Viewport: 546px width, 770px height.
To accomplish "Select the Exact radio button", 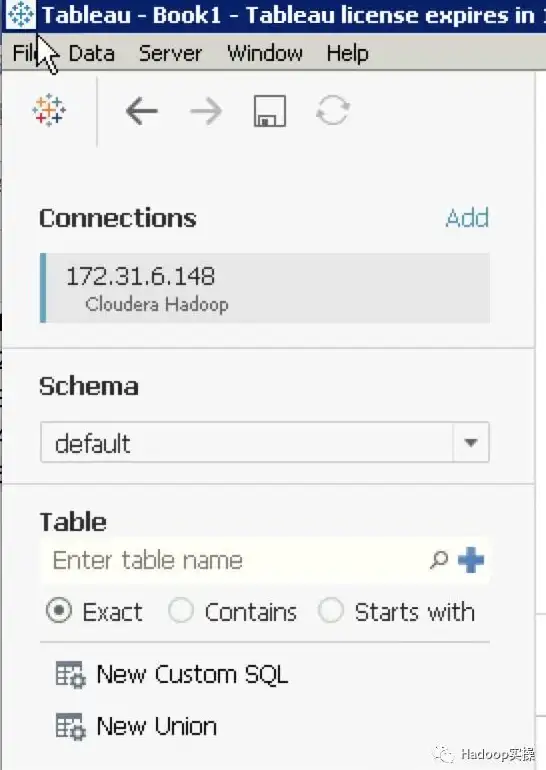I will (59, 611).
